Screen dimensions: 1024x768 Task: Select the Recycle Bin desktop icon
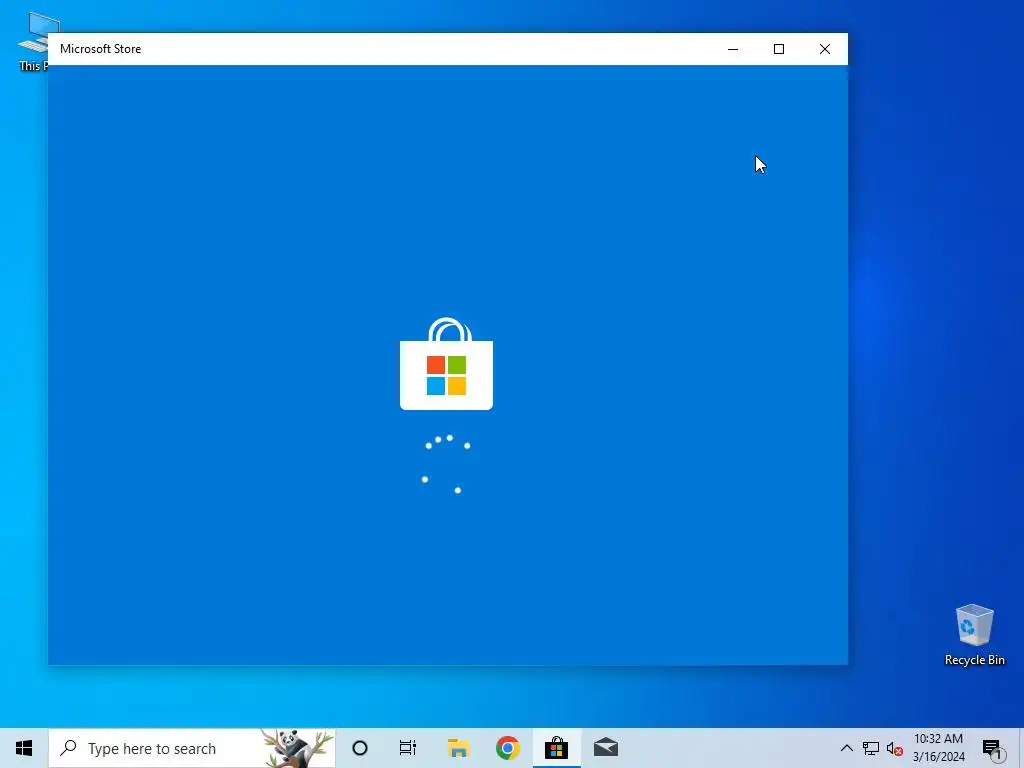click(974, 635)
